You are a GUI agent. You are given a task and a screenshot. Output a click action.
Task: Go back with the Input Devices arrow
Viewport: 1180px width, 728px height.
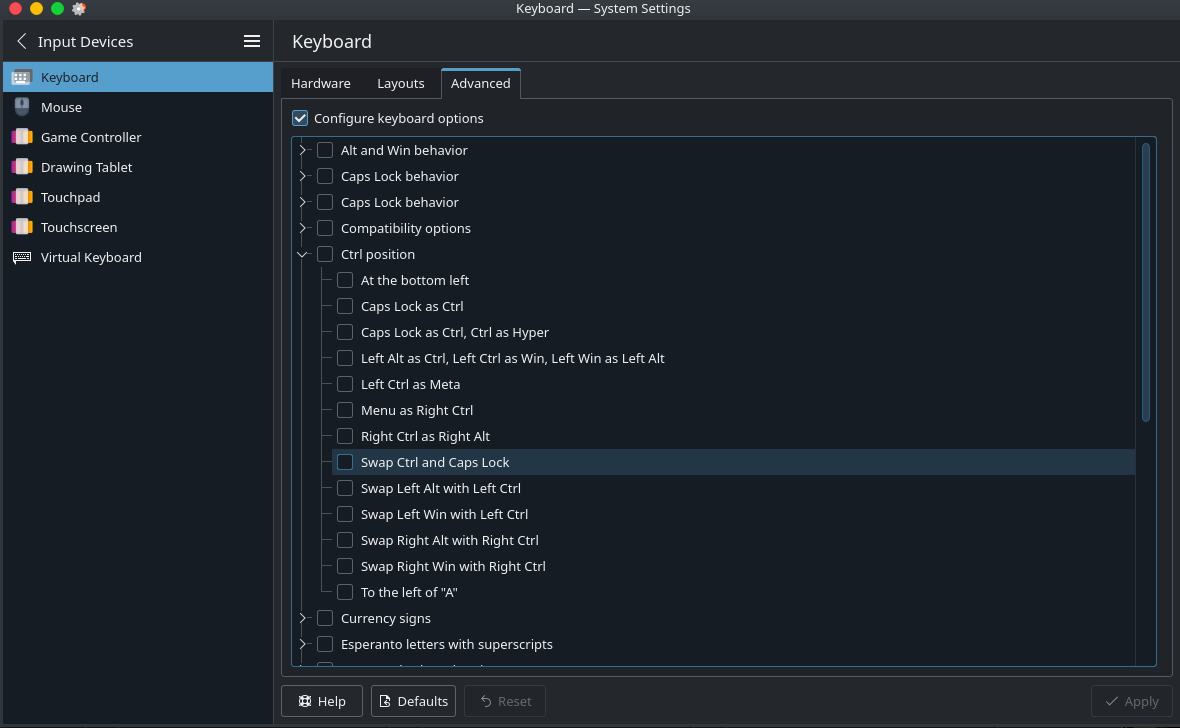[x=22, y=41]
